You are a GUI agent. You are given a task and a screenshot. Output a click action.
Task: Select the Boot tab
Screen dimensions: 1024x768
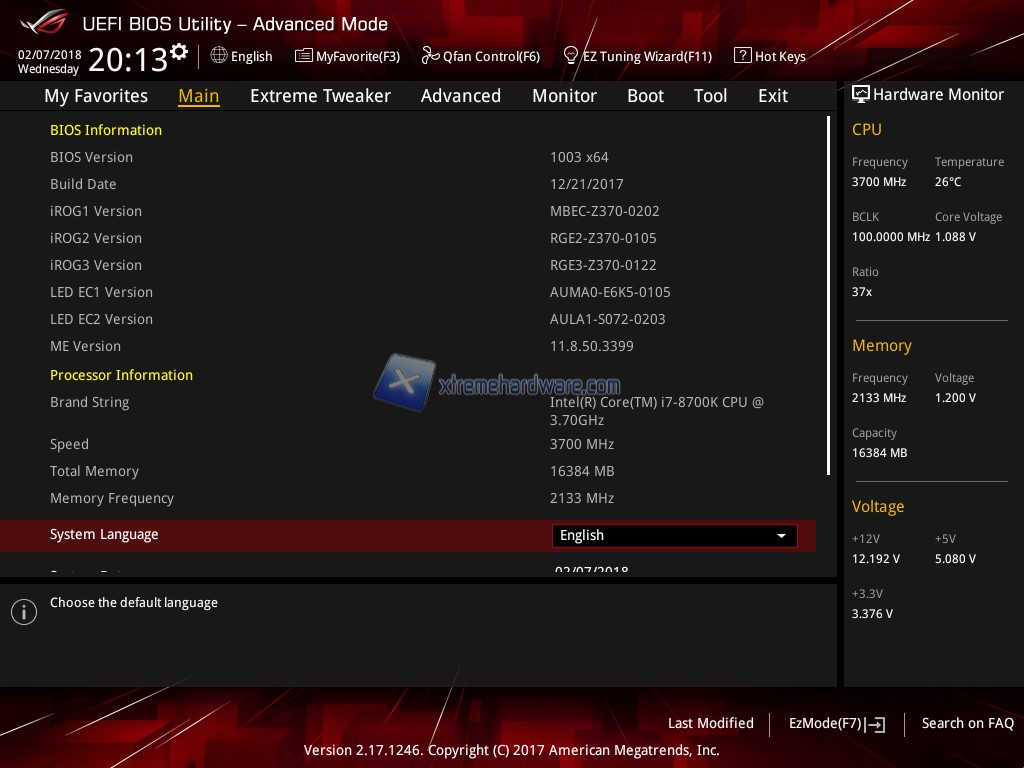(645, 96)
